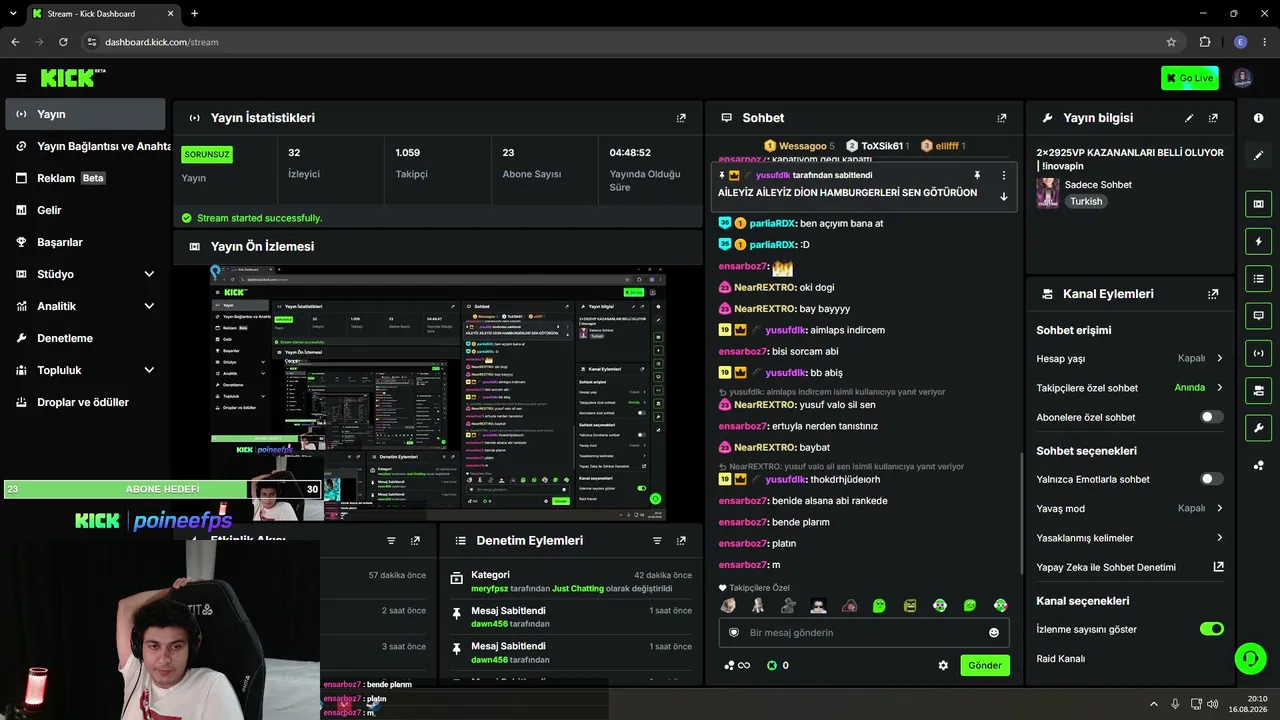Open Hesap yaşı setting chevron
This screenshot has width=1280, height=720.
[x=1219, y=358]
